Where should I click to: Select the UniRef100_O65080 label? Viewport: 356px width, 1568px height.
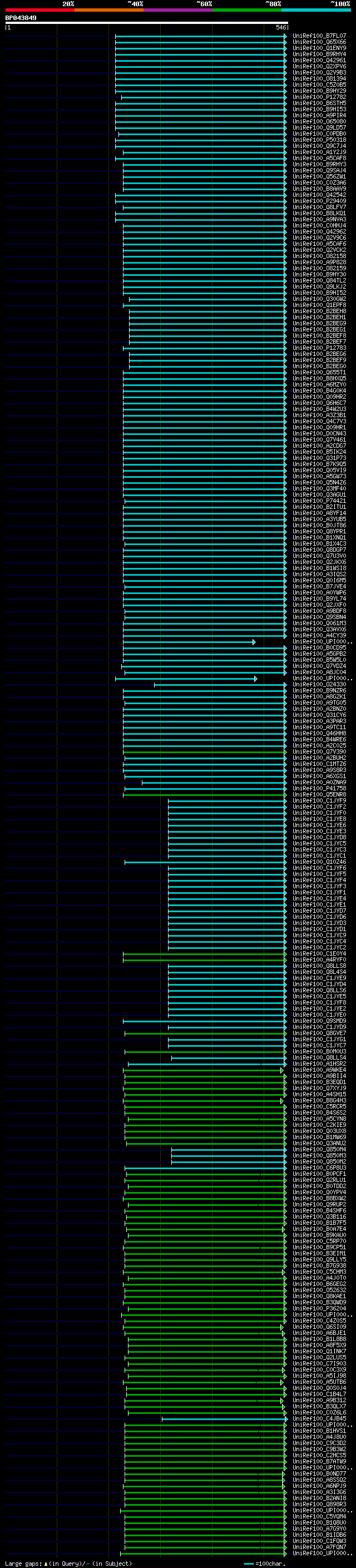click(x=319, y=121)
